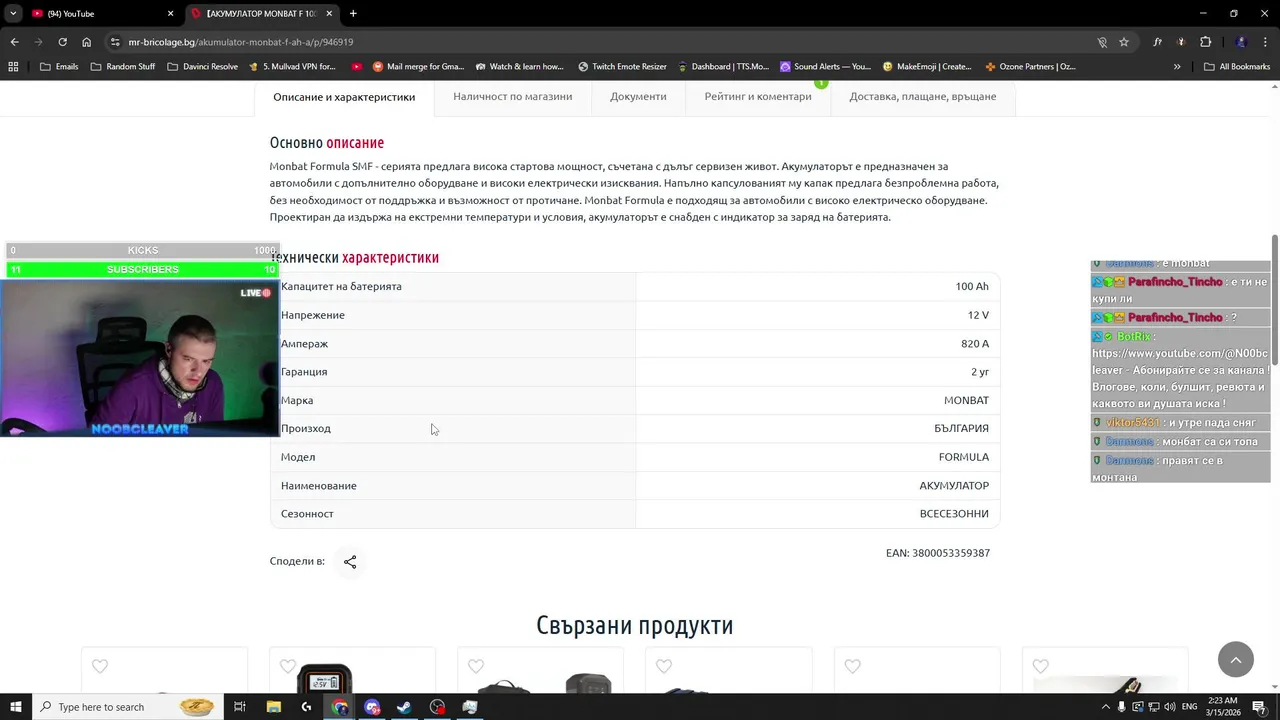Click the LIVE indicator on webcam overlay

256,293
